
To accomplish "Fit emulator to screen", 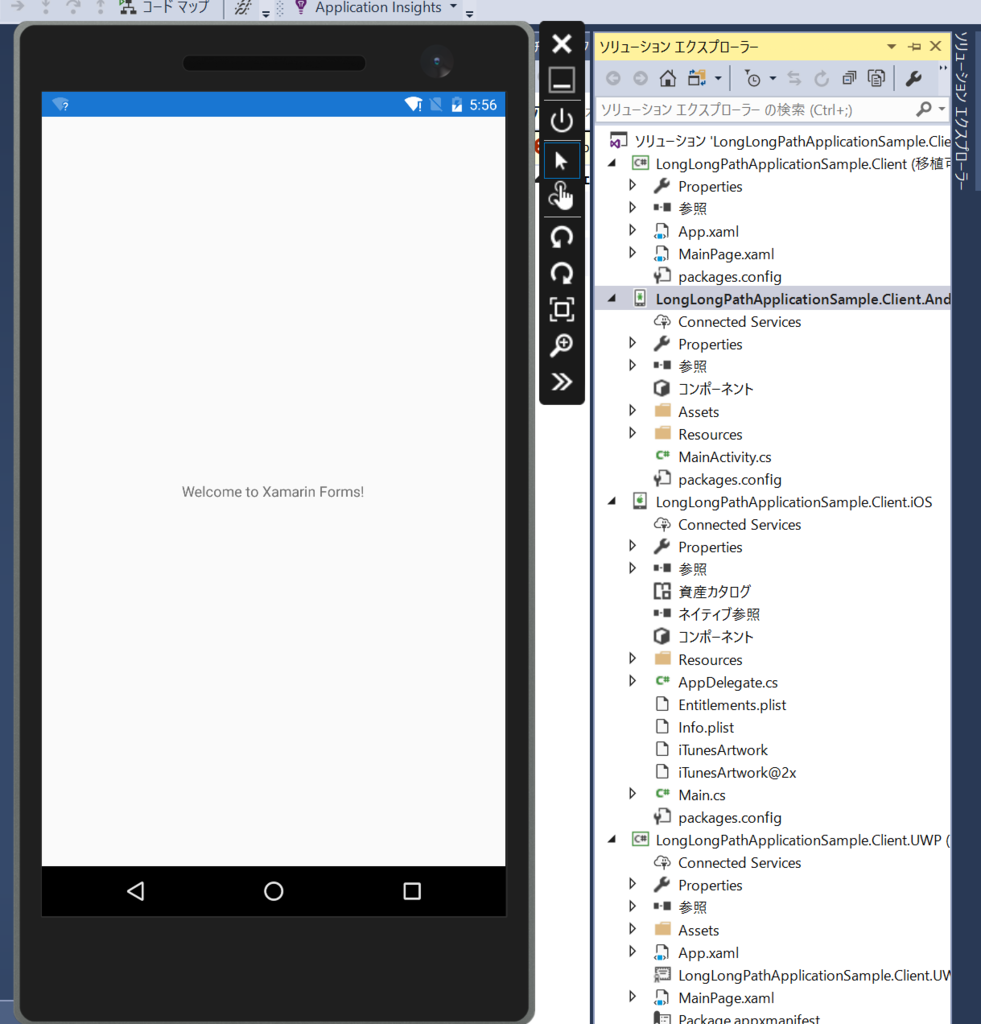I will click(x=562, y=309).
